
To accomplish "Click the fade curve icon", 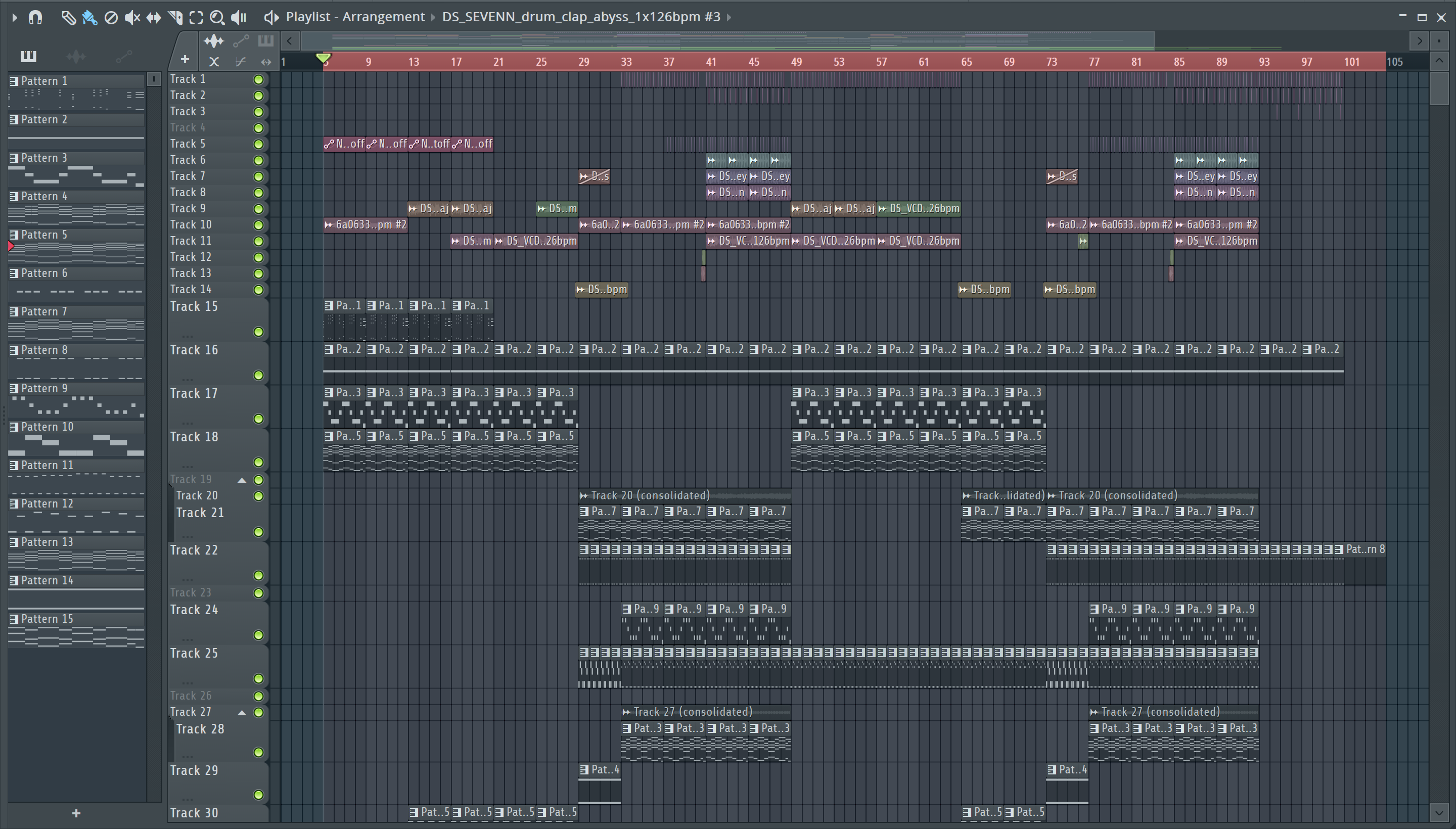I will coord(240,62).
